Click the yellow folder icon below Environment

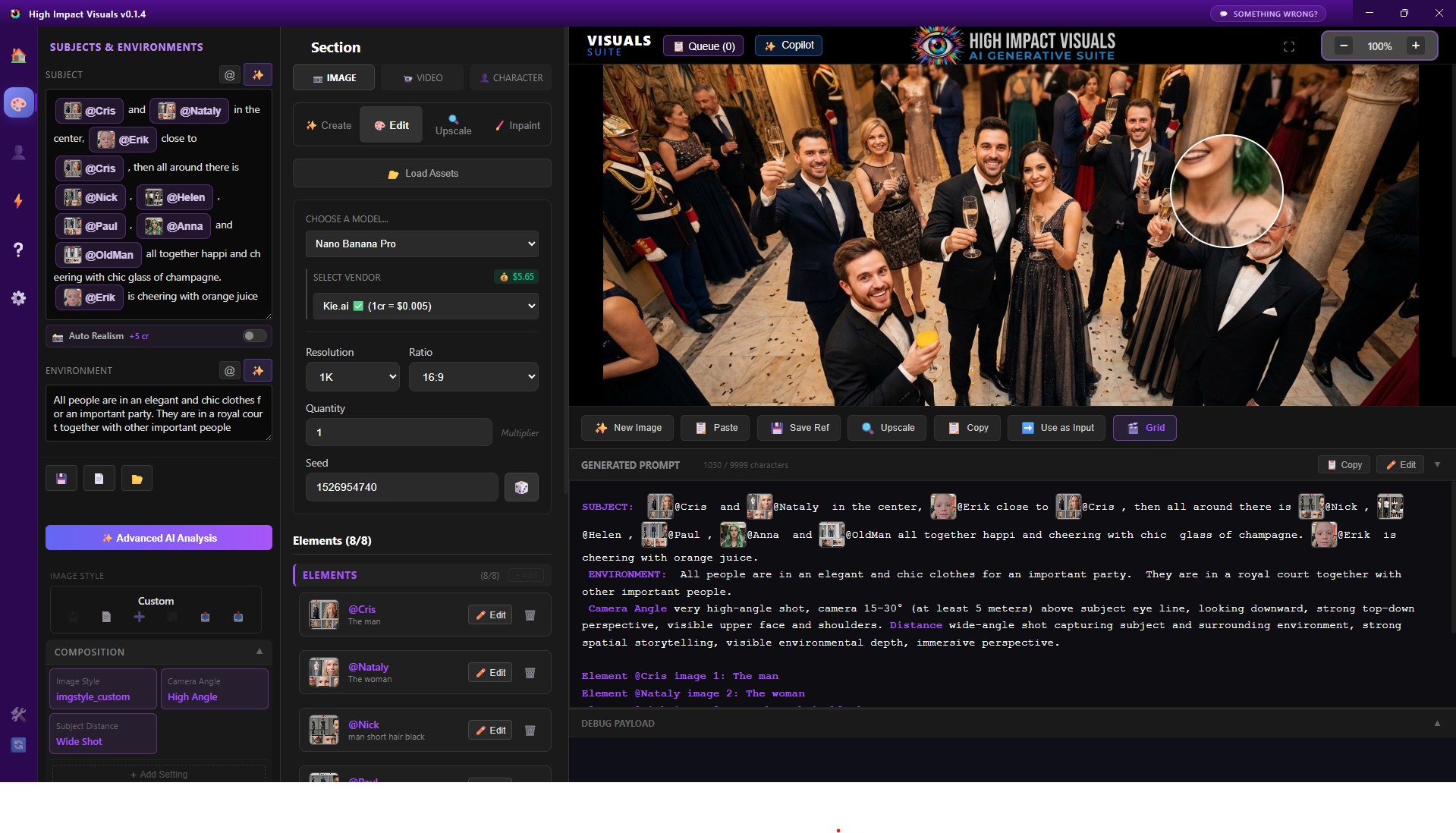point(137,479)
